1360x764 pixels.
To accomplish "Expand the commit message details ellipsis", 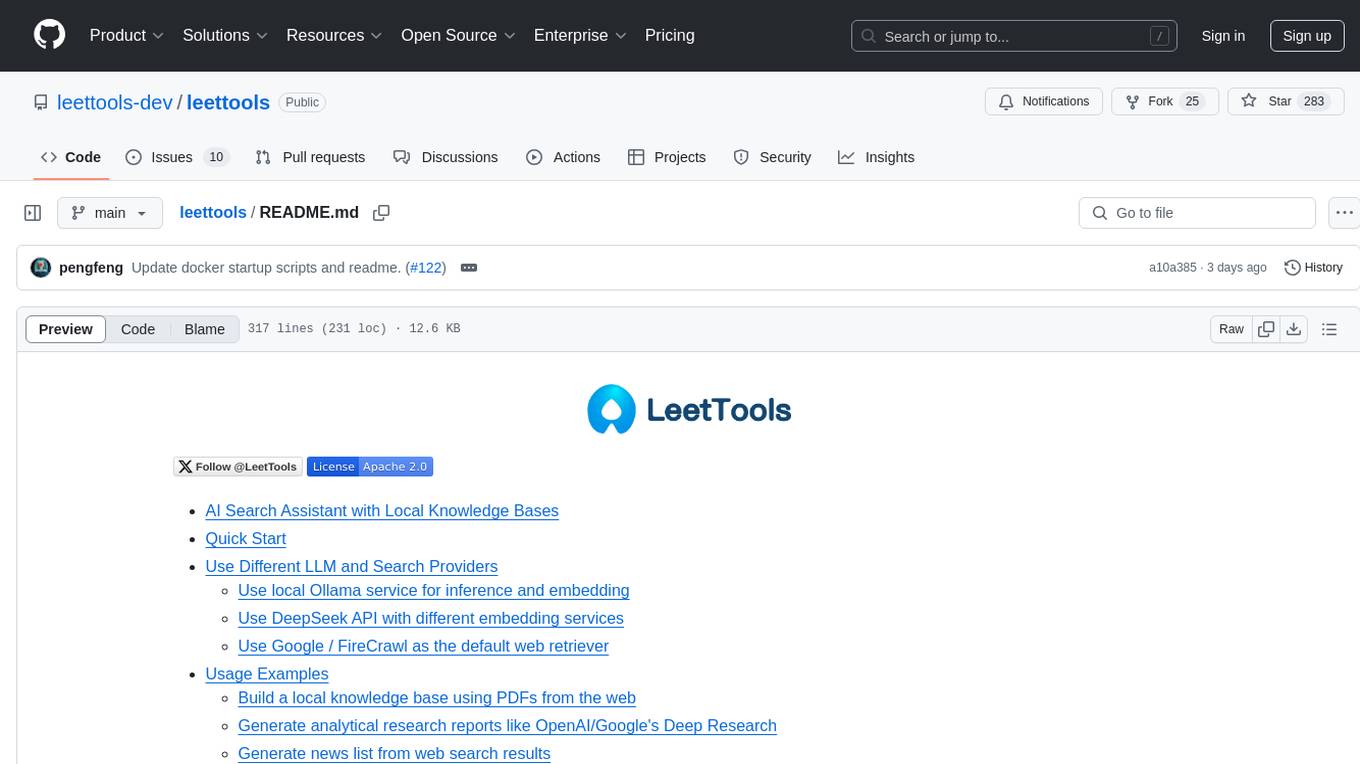I will pyautogui.click(x=469, y=267).
